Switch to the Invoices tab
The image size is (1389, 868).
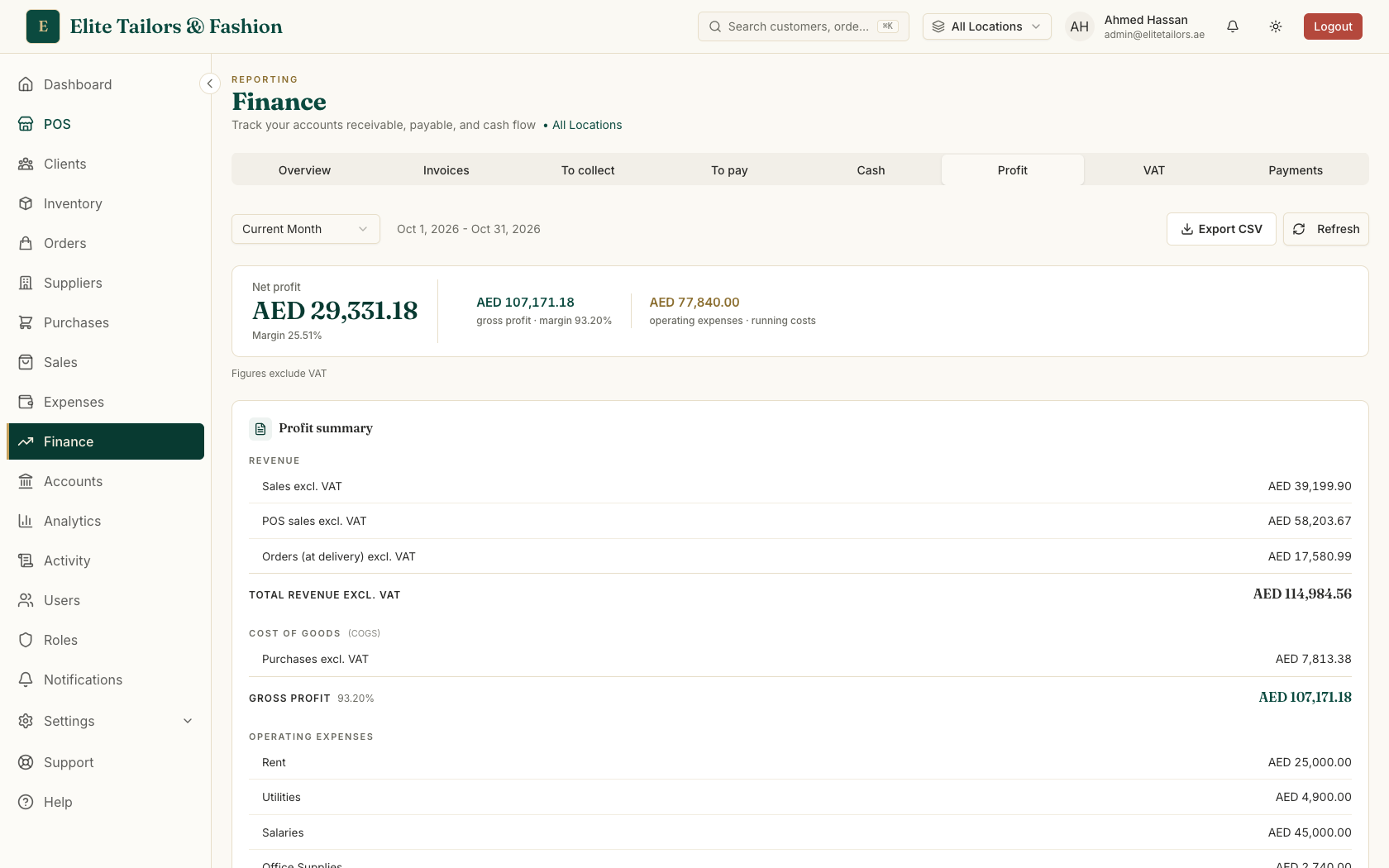point(446,170)
